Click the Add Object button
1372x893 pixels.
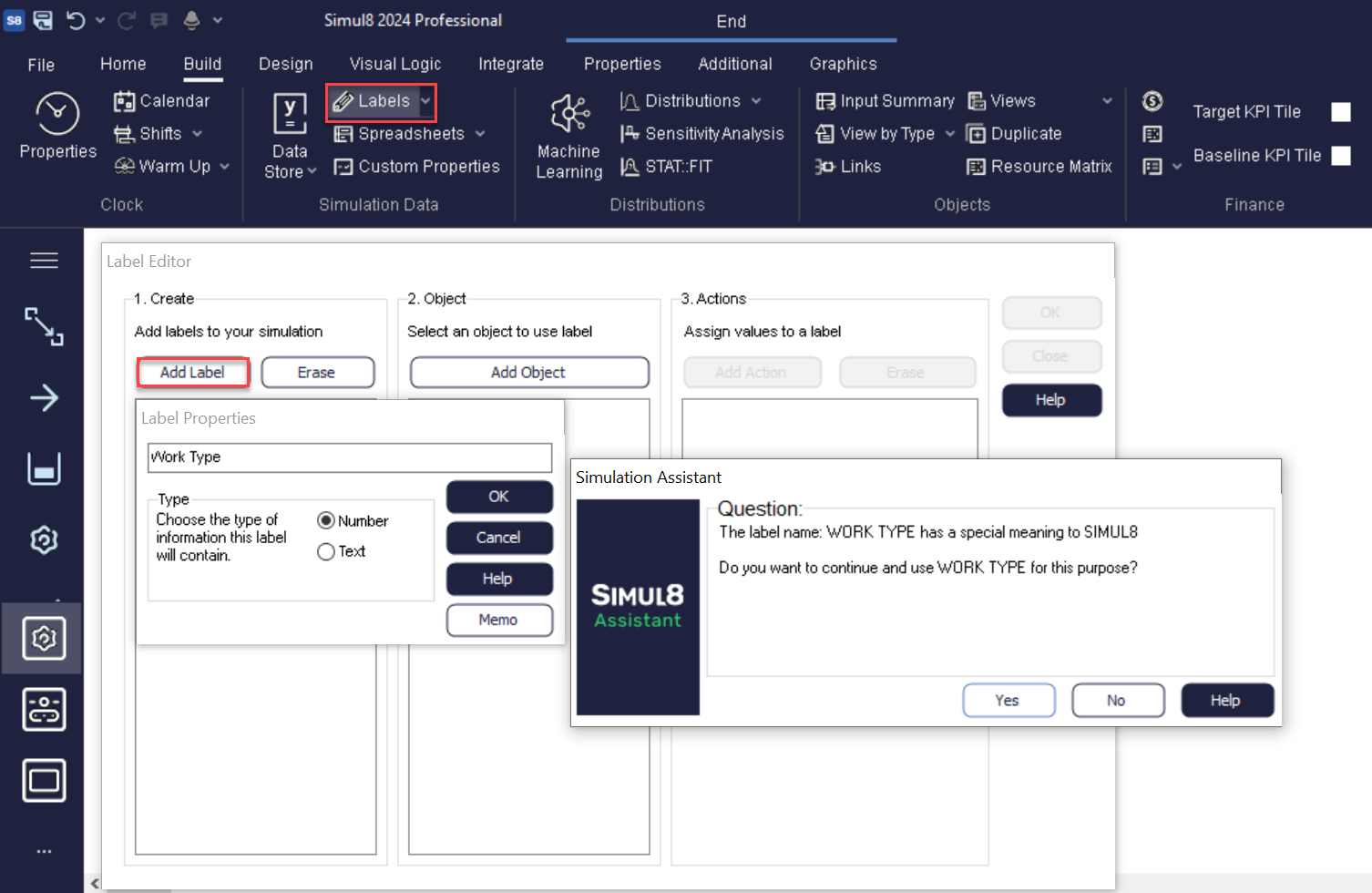tap(528, 373)
